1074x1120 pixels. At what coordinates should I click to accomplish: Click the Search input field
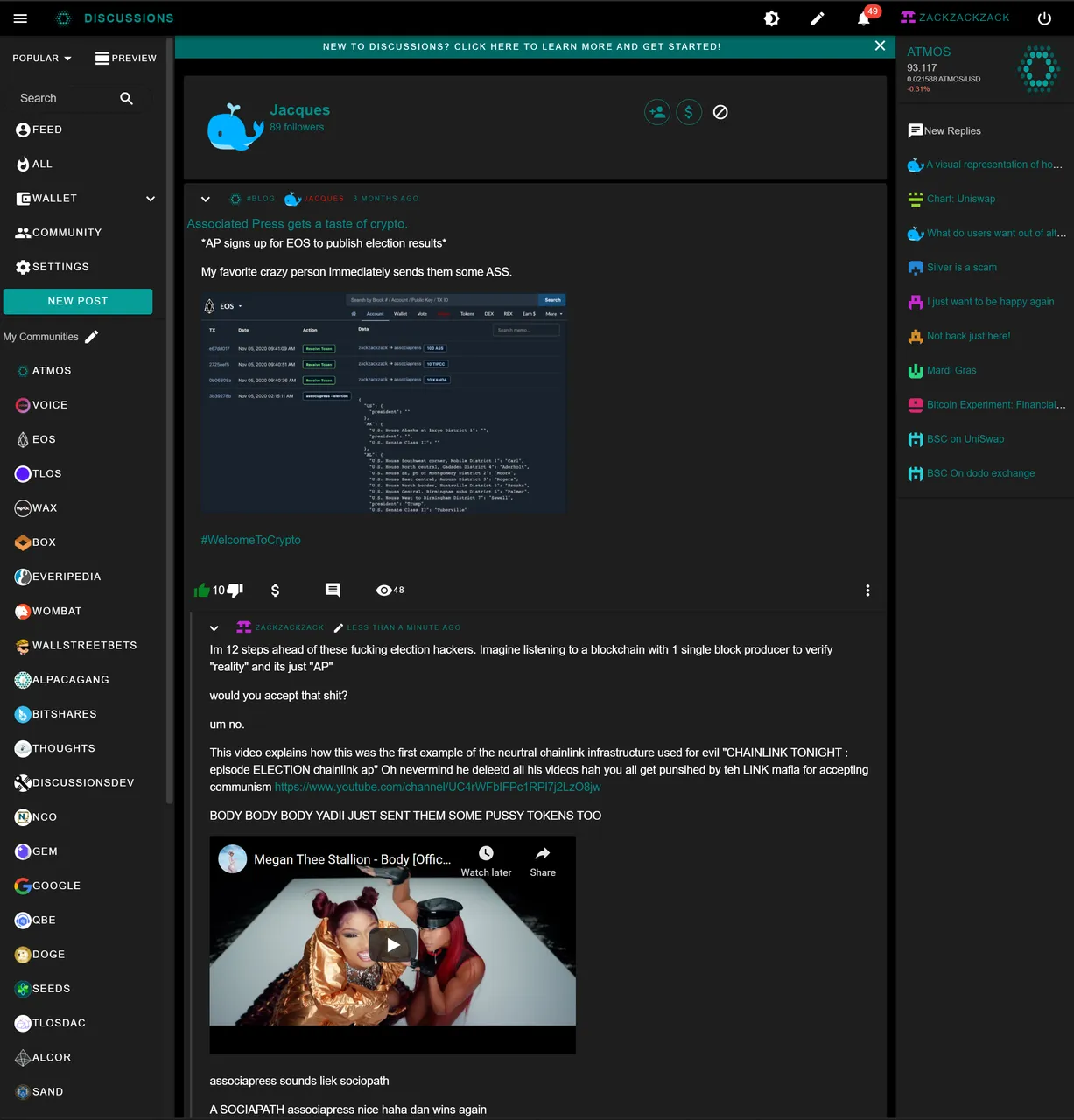point(66,98)
